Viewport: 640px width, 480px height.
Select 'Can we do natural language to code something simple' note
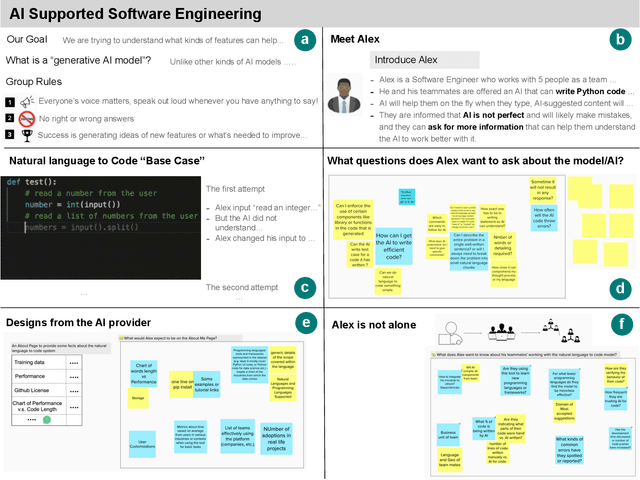click(388, 281)
